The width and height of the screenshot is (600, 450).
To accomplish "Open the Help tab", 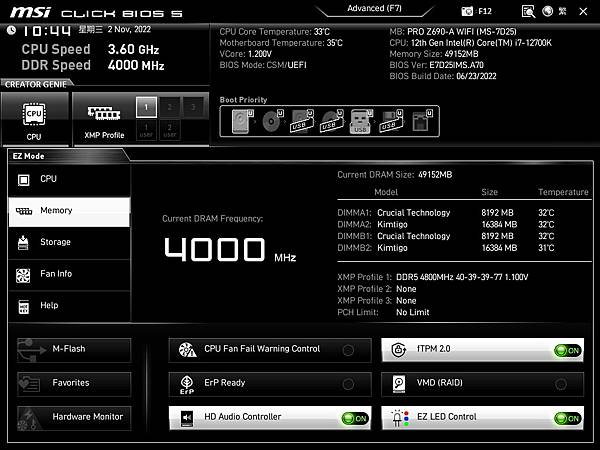I will point(69,306).
